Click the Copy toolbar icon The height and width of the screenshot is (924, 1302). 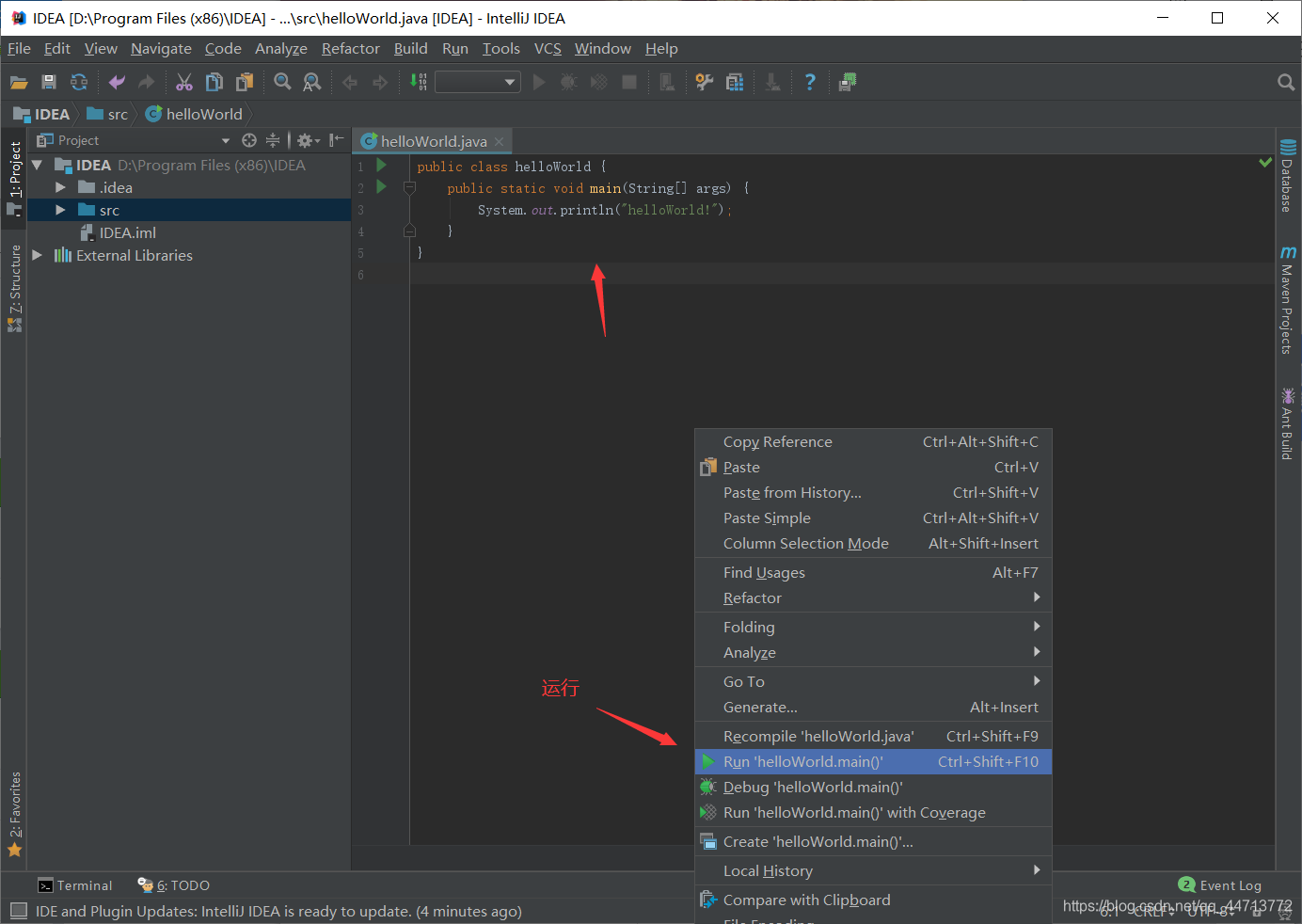[x=214, y=83]
